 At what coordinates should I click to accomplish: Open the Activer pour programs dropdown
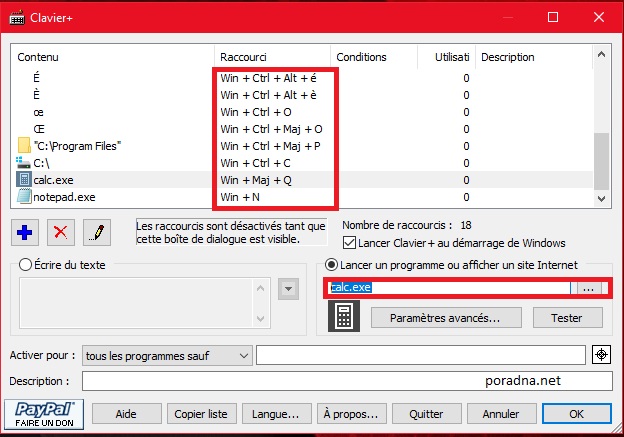pos(167,355)
